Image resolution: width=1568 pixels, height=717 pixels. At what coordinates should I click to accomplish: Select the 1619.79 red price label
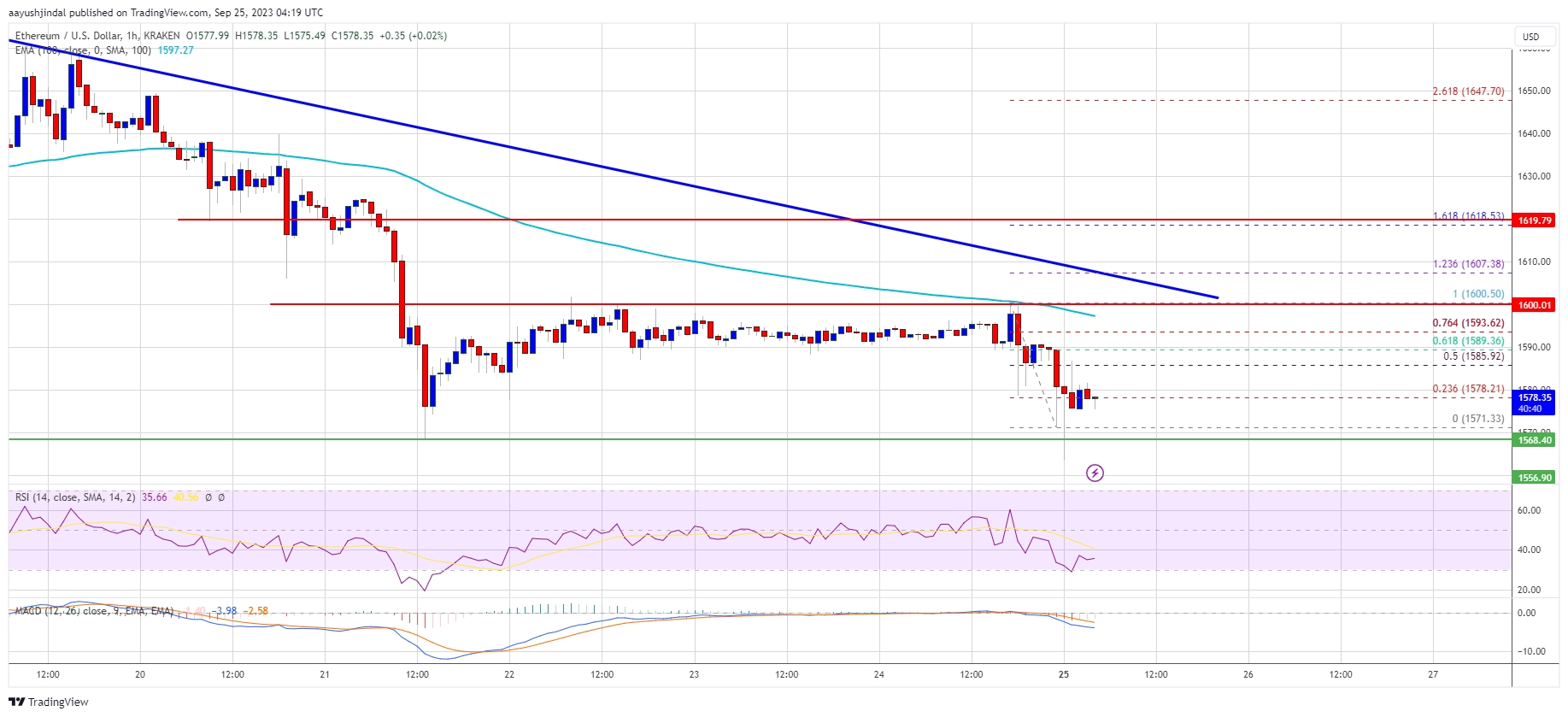1535,220
